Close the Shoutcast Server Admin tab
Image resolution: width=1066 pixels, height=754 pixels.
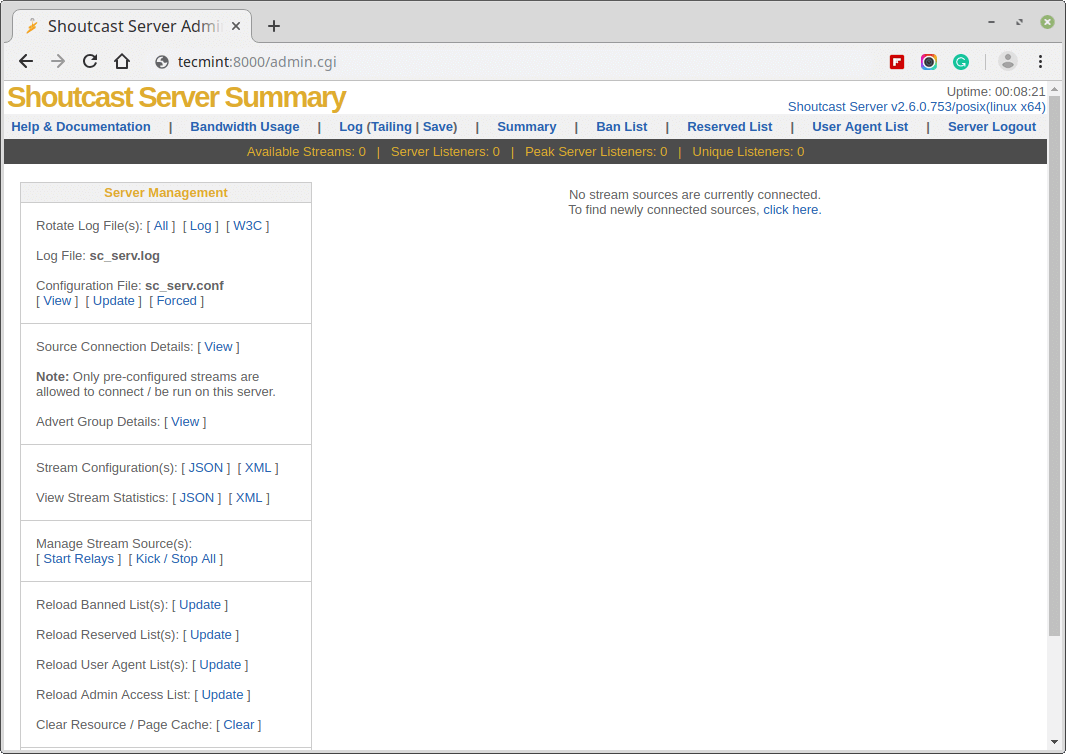[x=235, y=26]
